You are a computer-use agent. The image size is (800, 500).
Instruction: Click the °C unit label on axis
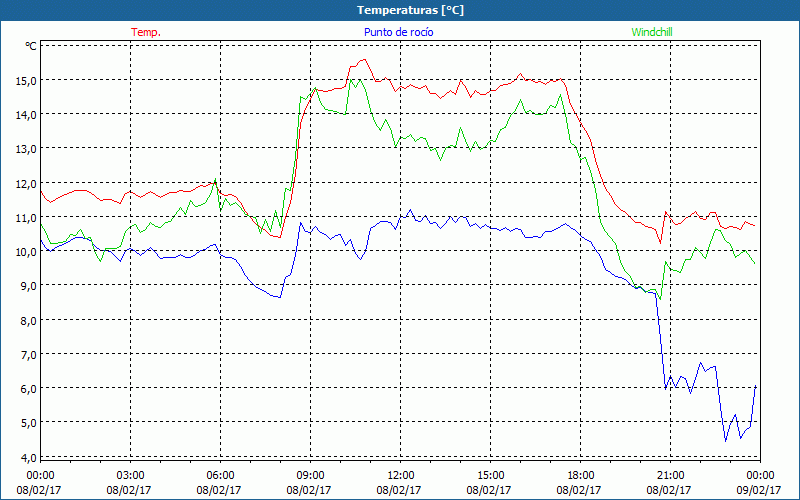pos(31,46)
